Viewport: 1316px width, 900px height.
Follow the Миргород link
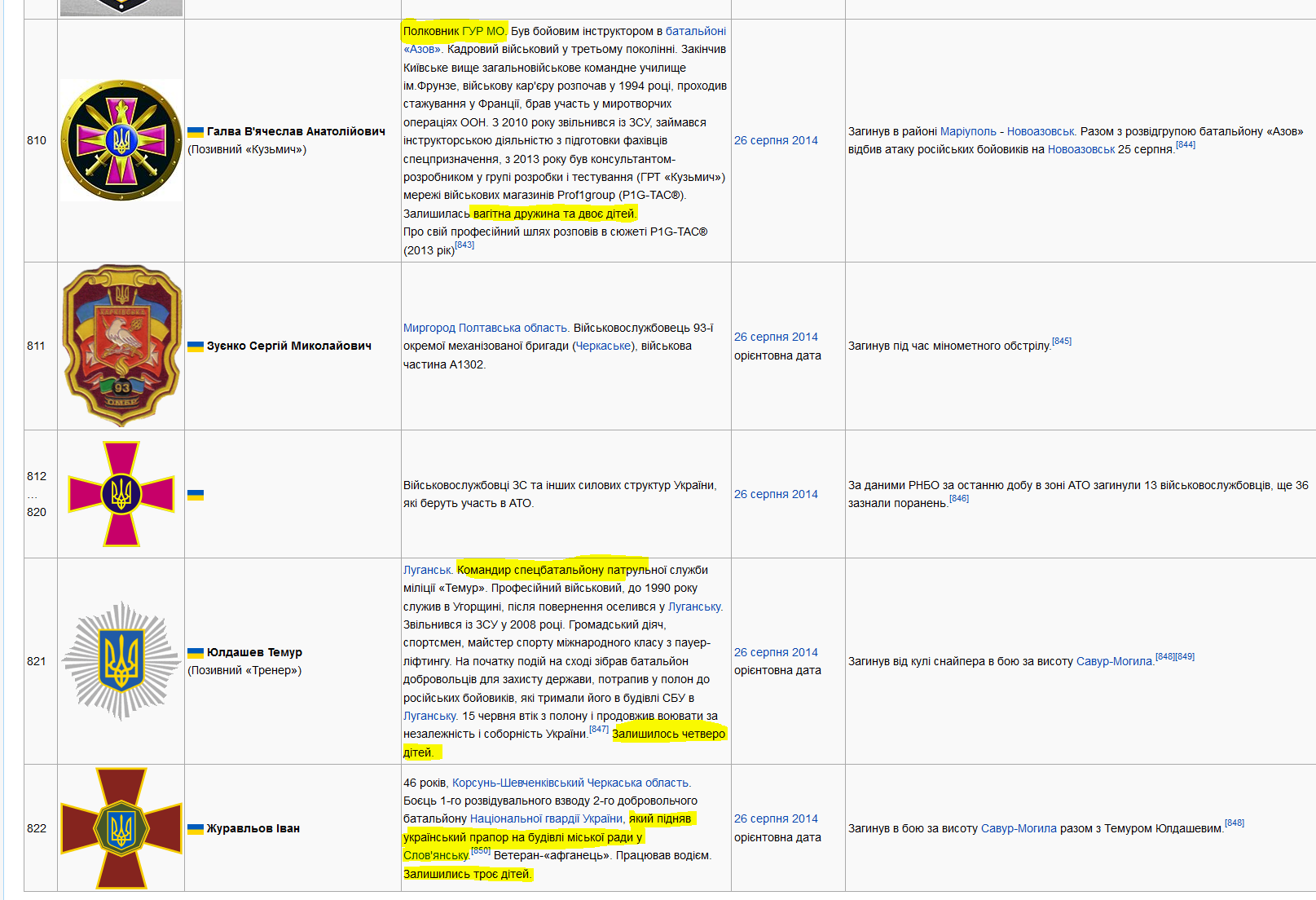429,328
